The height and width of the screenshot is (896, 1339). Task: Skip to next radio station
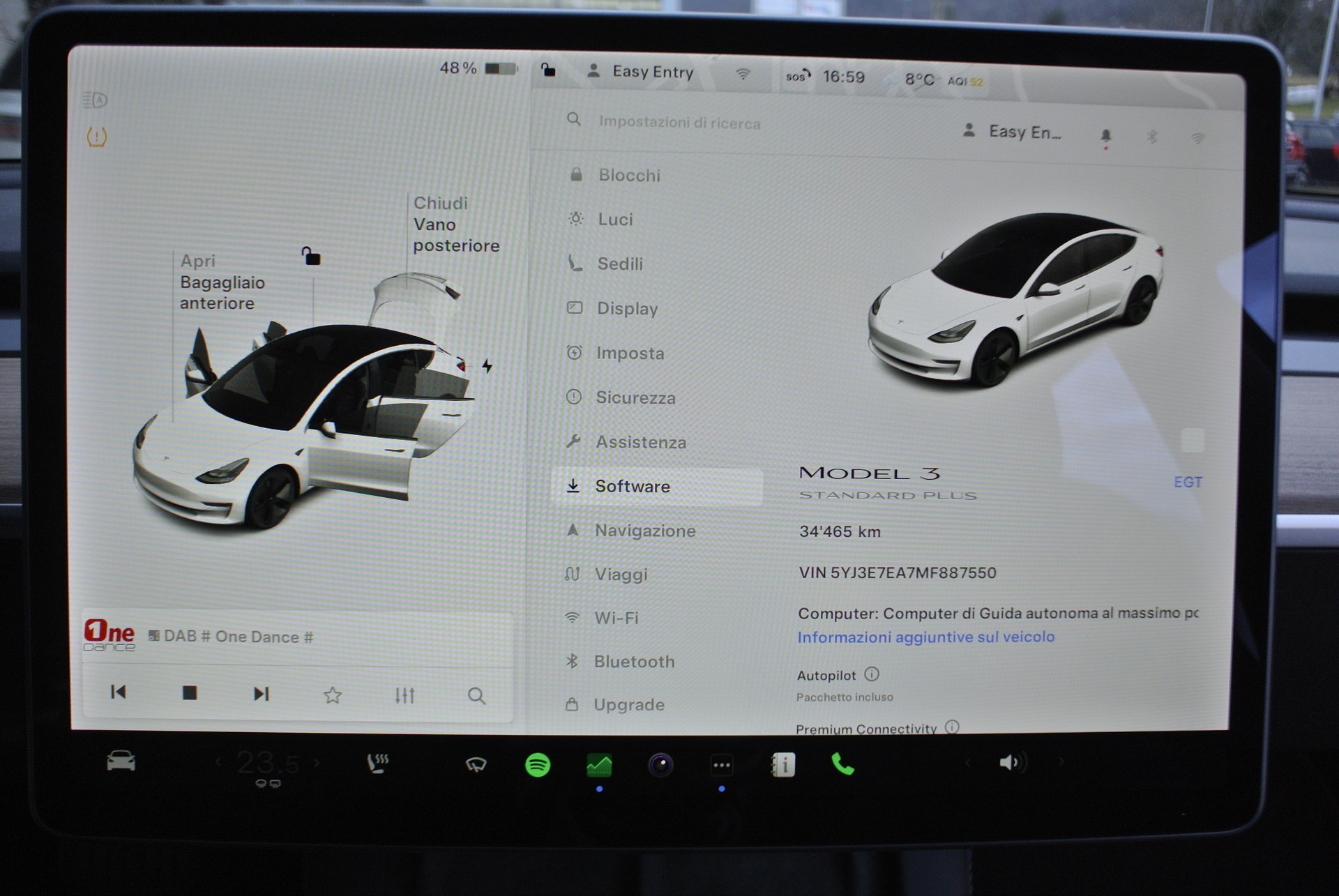[261, 693]
